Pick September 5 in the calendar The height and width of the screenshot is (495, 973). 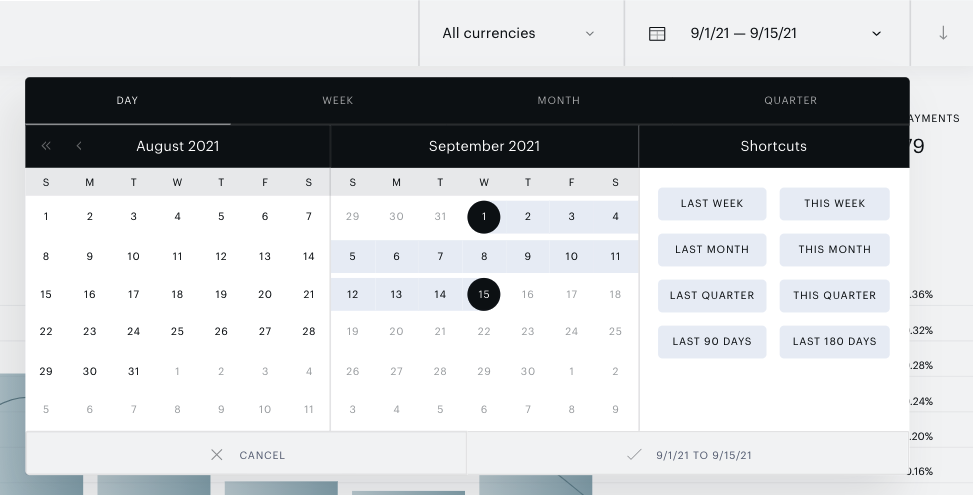tap(352, 256)
